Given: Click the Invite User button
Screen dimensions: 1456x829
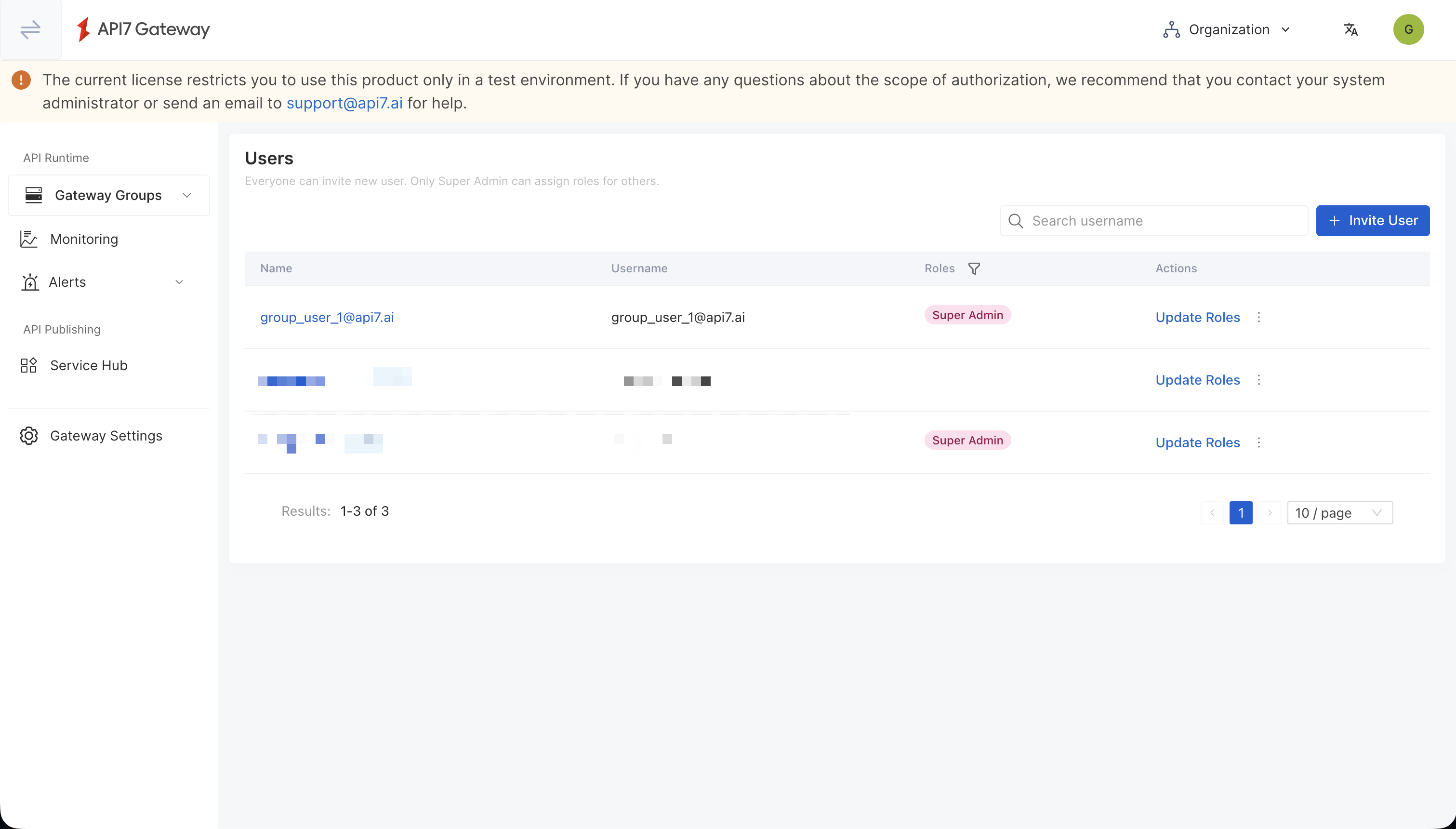Looking at the screenshot, I should (1372, 220).
